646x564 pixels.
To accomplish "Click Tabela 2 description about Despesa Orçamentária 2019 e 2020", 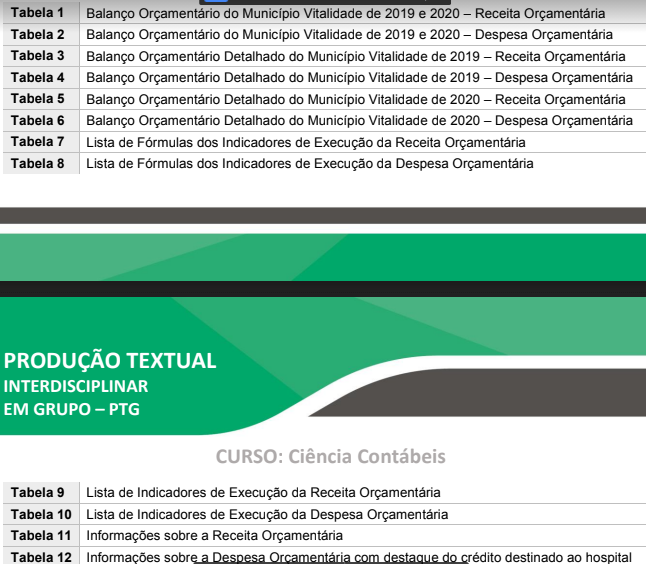I will pyautogui.click(x=349, y=35).
